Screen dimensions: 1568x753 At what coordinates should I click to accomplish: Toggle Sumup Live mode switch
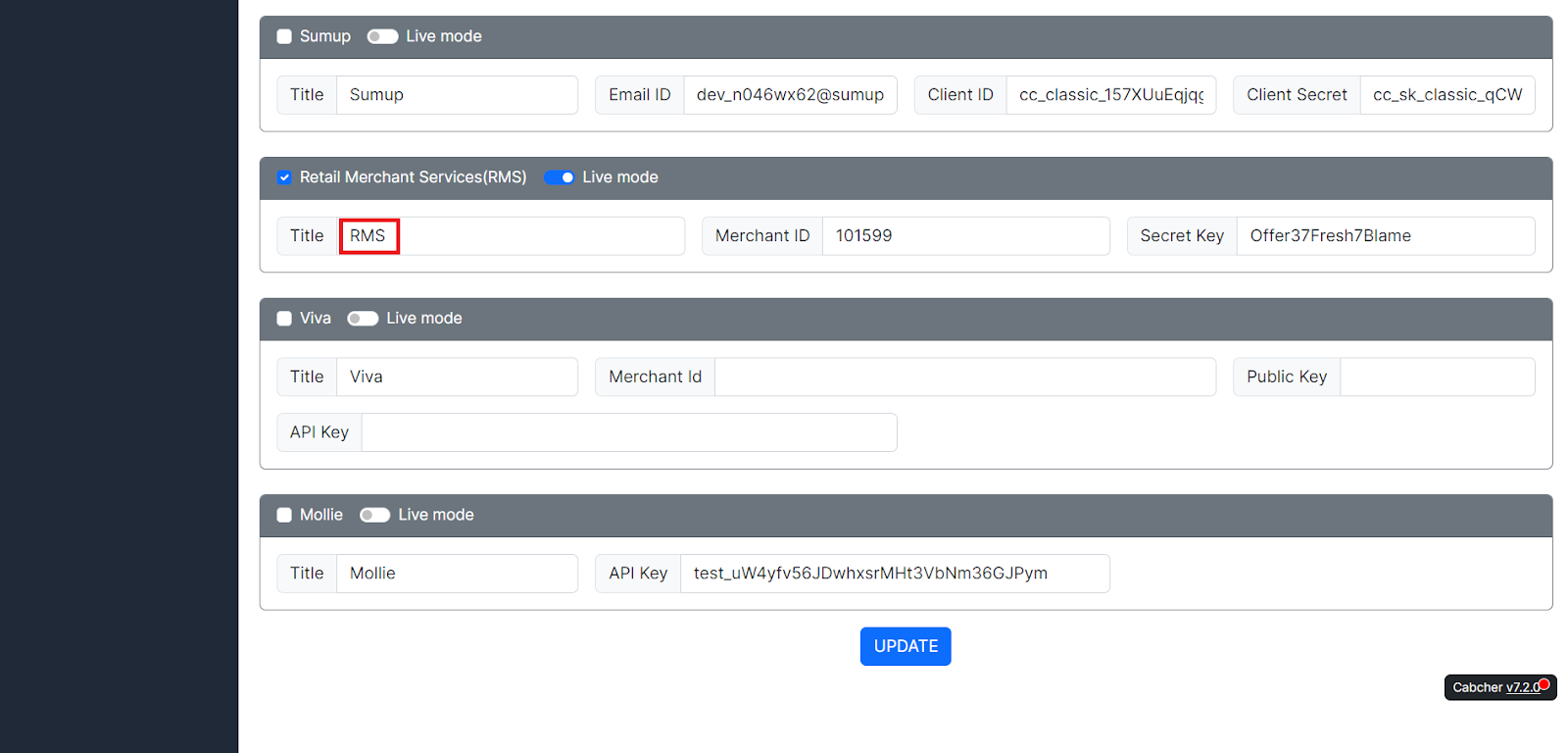(x=382, y=36)
